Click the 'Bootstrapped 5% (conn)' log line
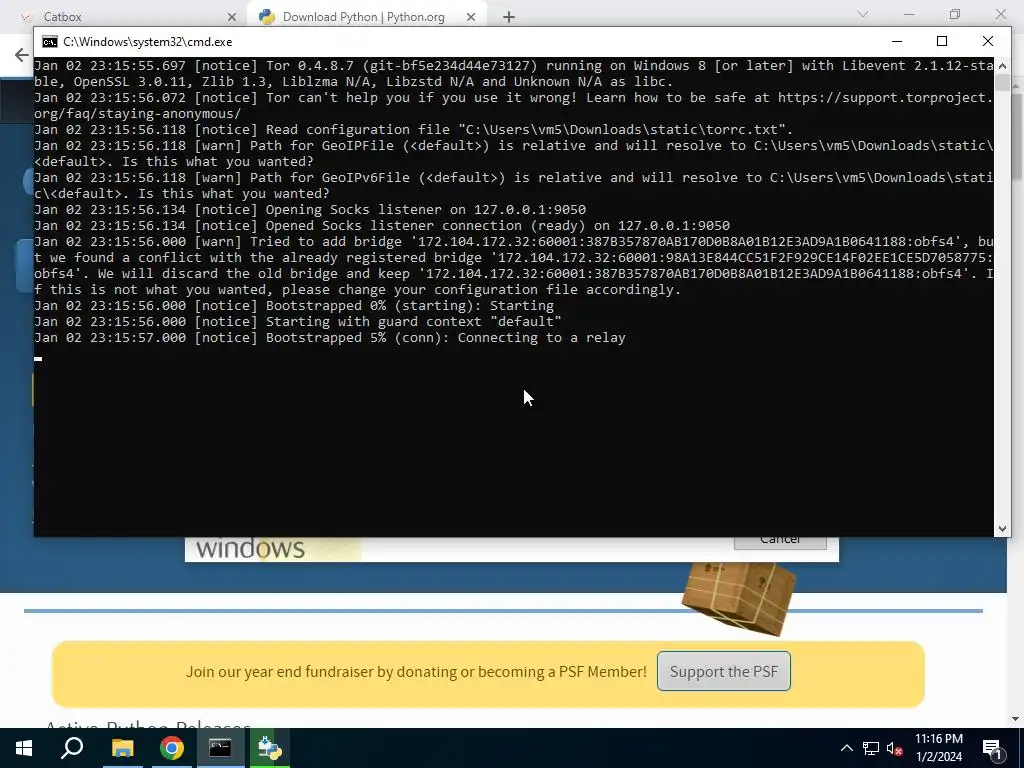 (330, 338)
